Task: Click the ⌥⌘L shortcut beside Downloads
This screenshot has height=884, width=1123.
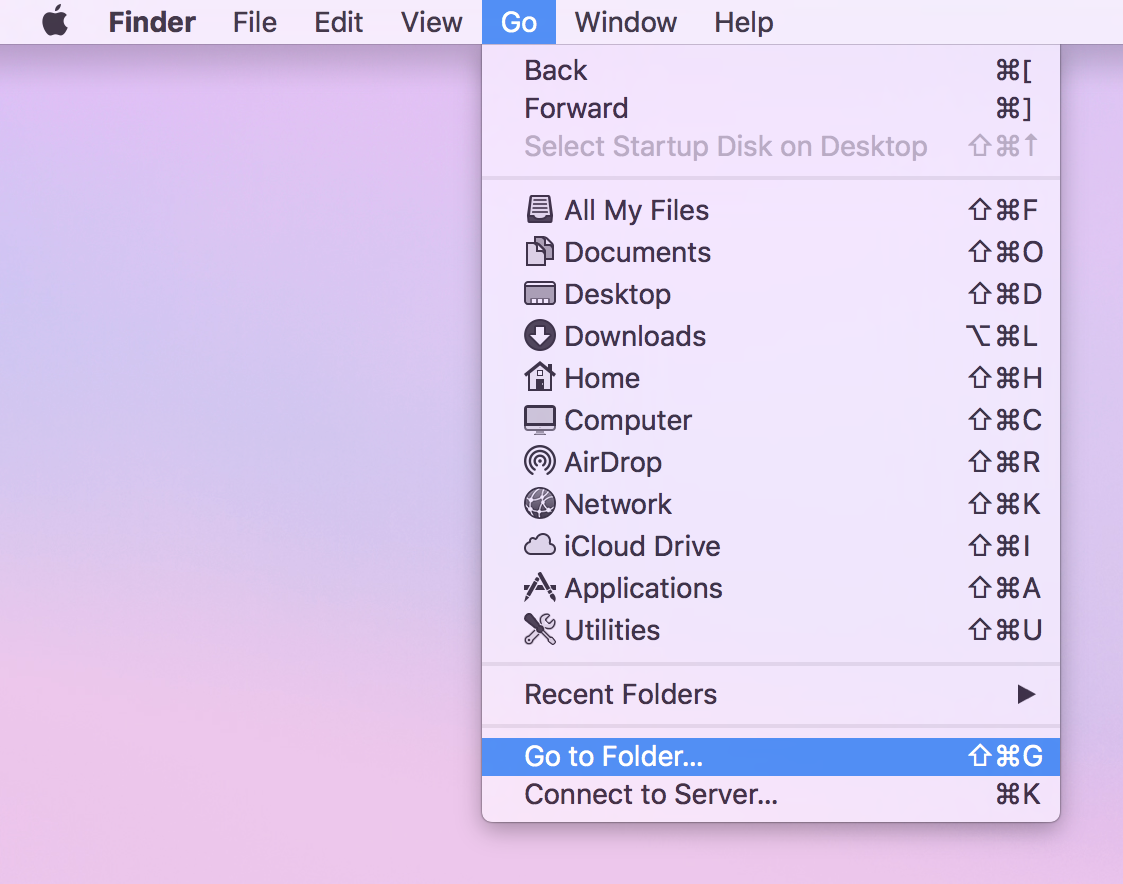Action: click(x=1002, y=336)
